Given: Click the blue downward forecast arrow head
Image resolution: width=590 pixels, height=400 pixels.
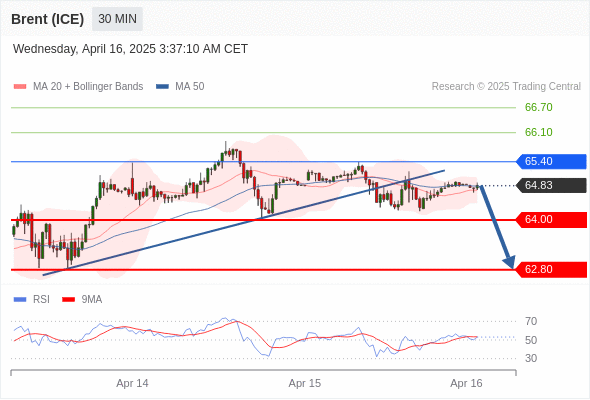Looking at the screenshot, I should point(509,262).
